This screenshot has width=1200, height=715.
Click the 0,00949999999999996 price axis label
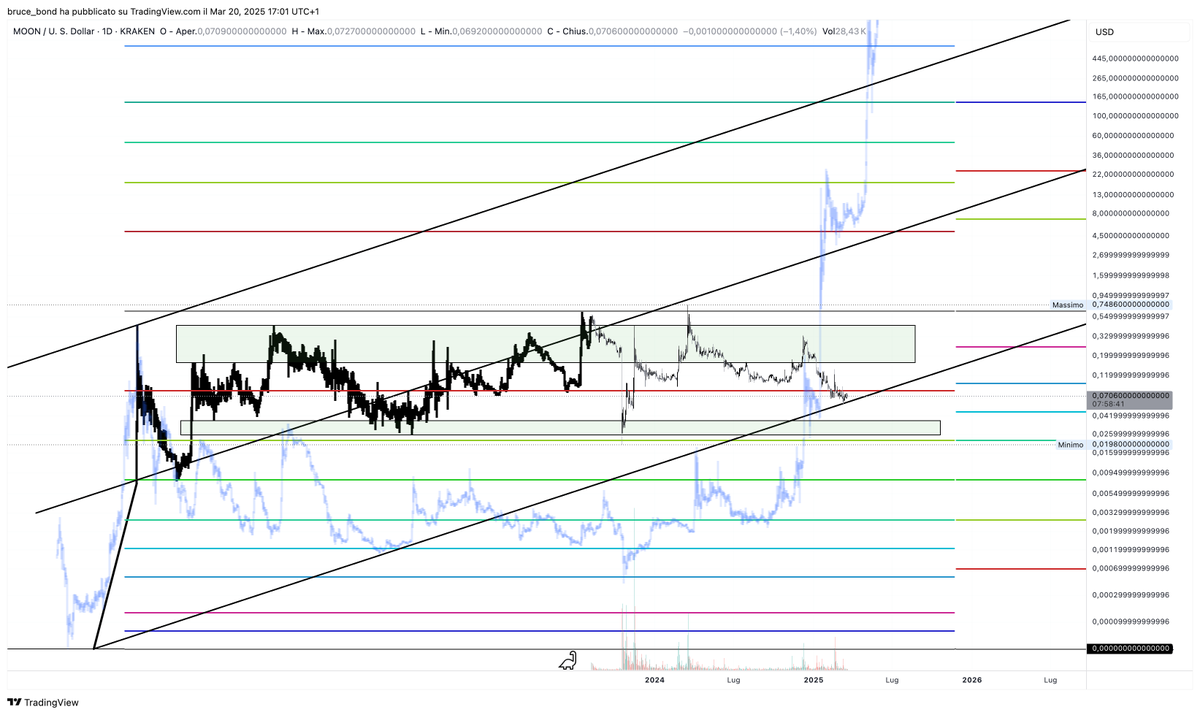(x=1130, y=472)
